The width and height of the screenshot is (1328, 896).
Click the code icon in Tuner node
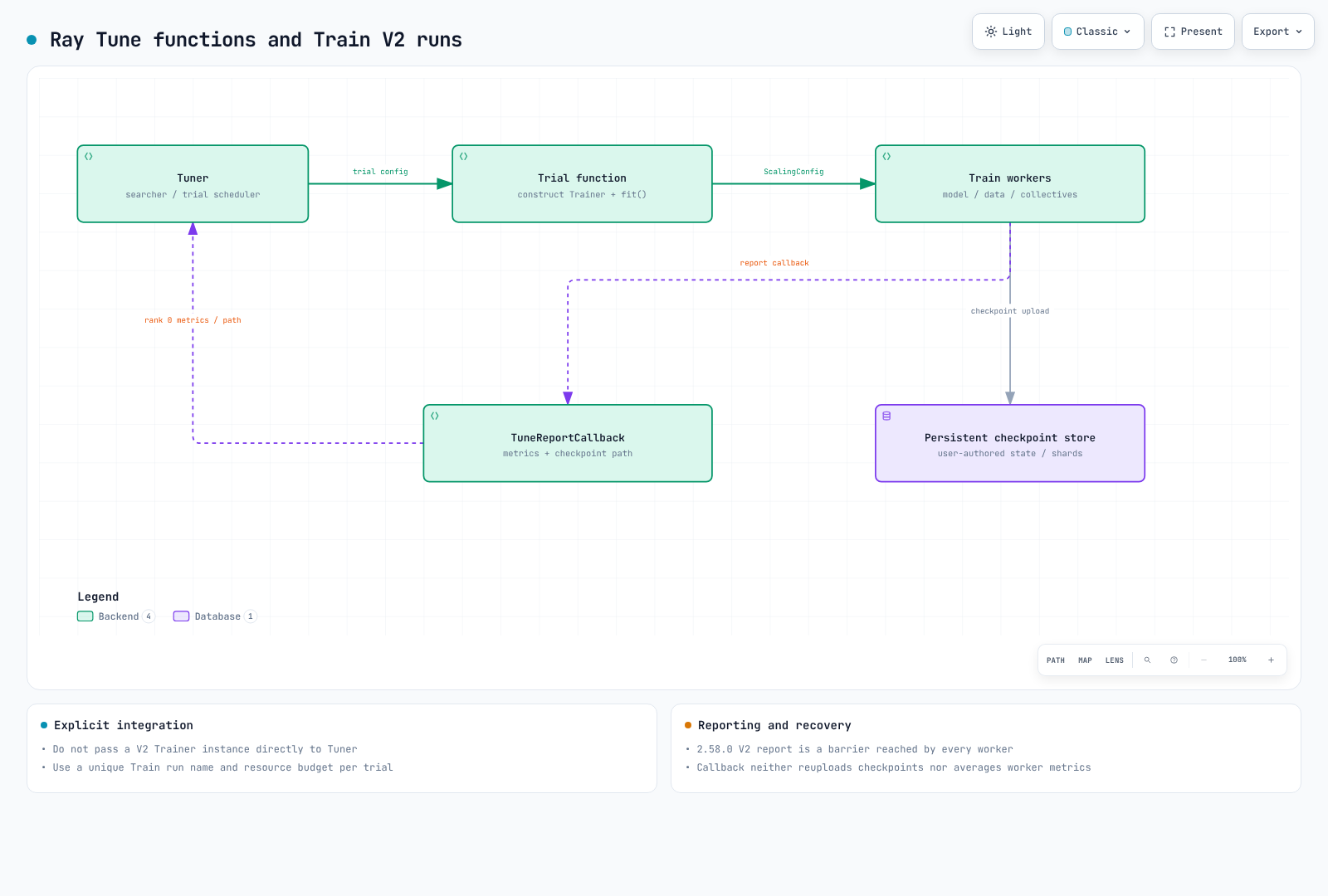(x=89, y=156)
